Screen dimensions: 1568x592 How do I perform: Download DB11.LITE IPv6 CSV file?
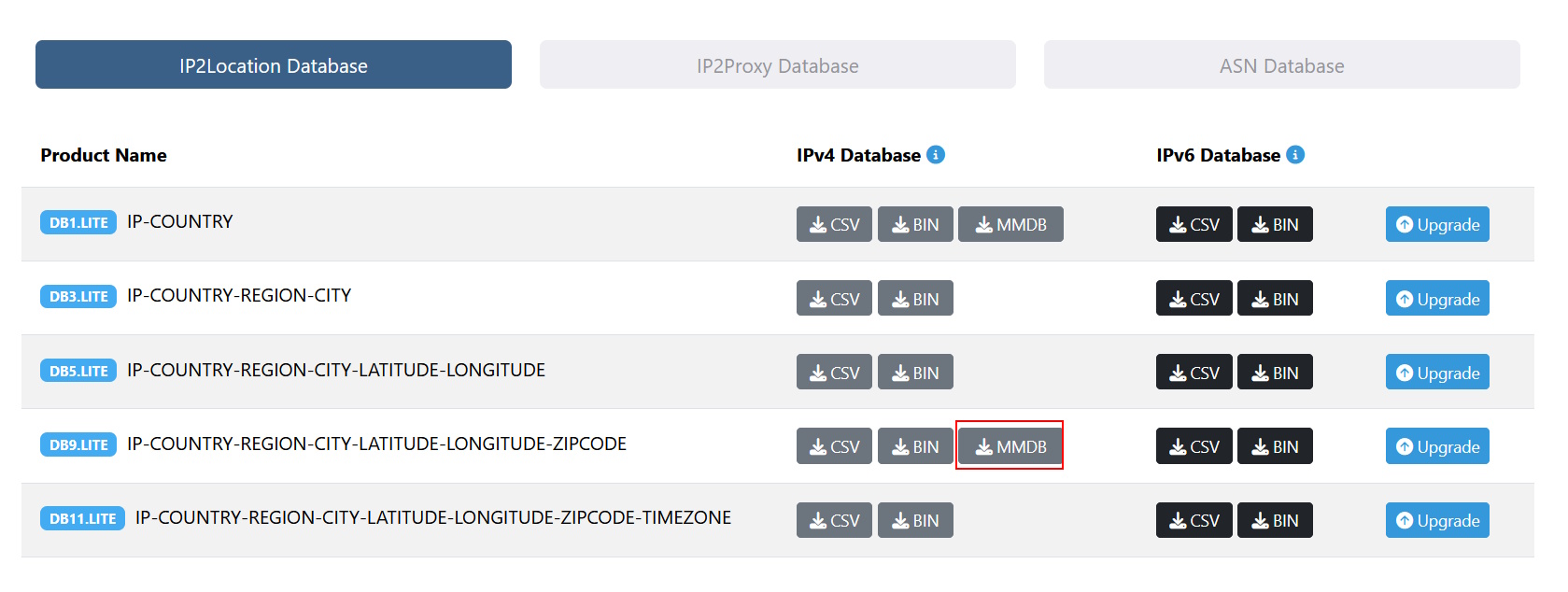pos(1194,520)
